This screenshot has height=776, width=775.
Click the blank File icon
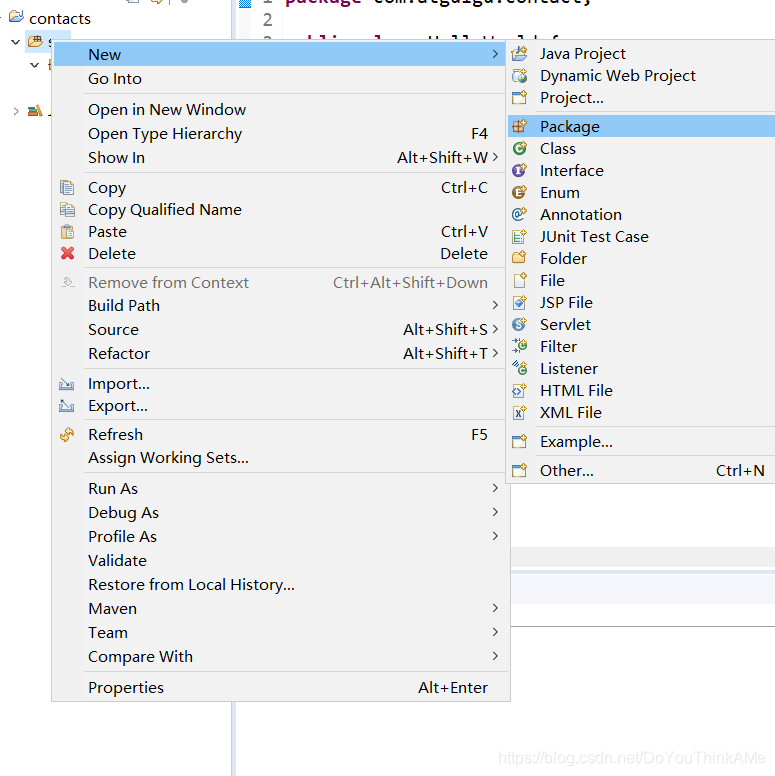[x=519, y=281]
